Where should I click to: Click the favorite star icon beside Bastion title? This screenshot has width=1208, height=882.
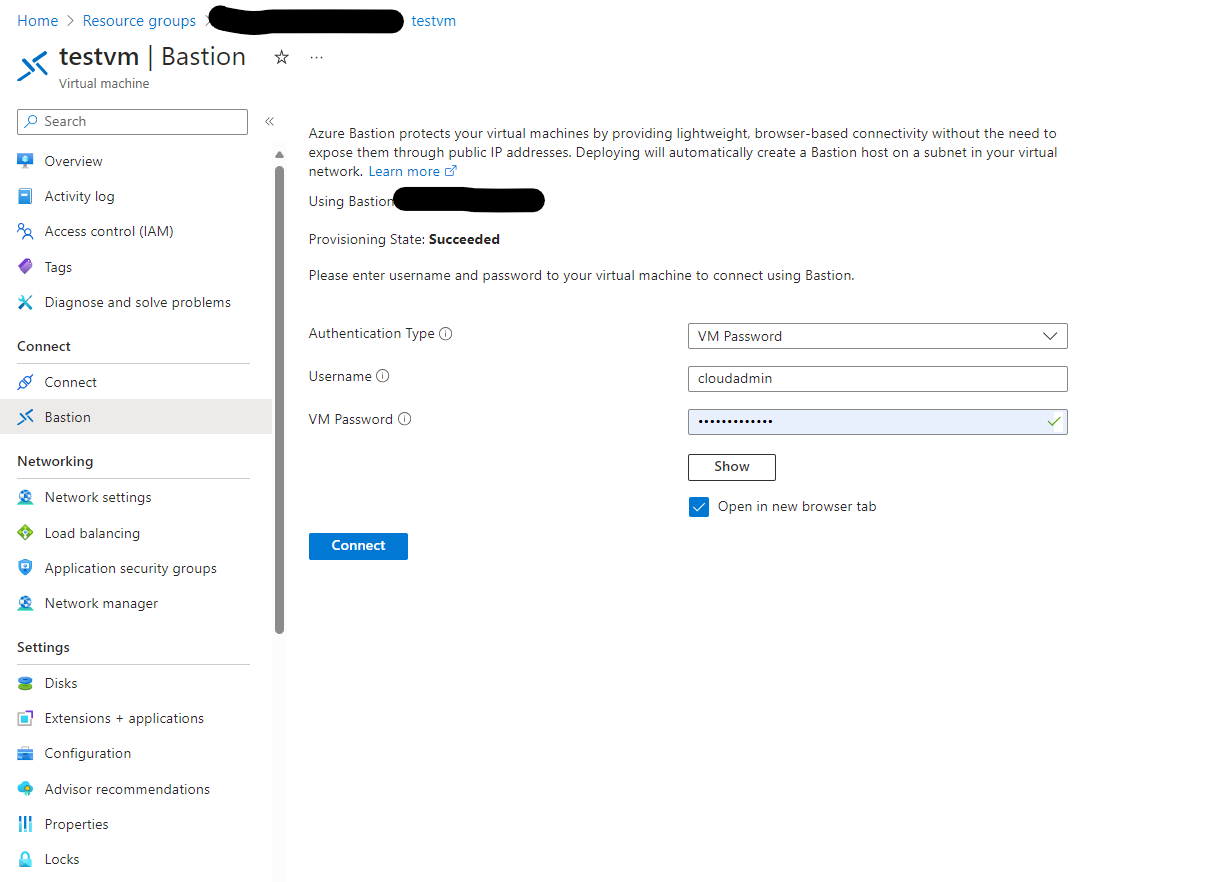tap(282, 58)
